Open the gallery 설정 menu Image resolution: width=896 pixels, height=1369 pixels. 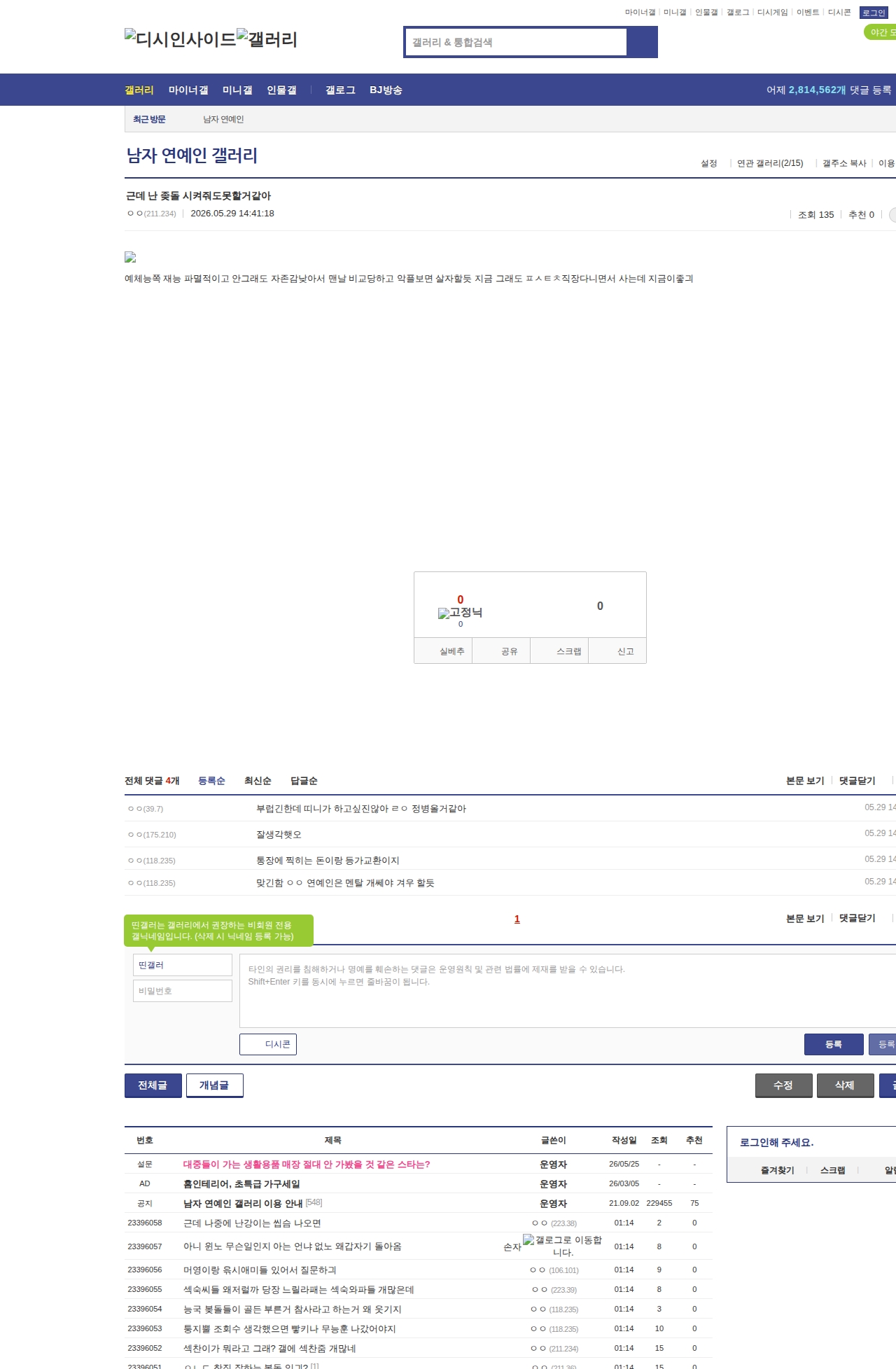[709, 163]
